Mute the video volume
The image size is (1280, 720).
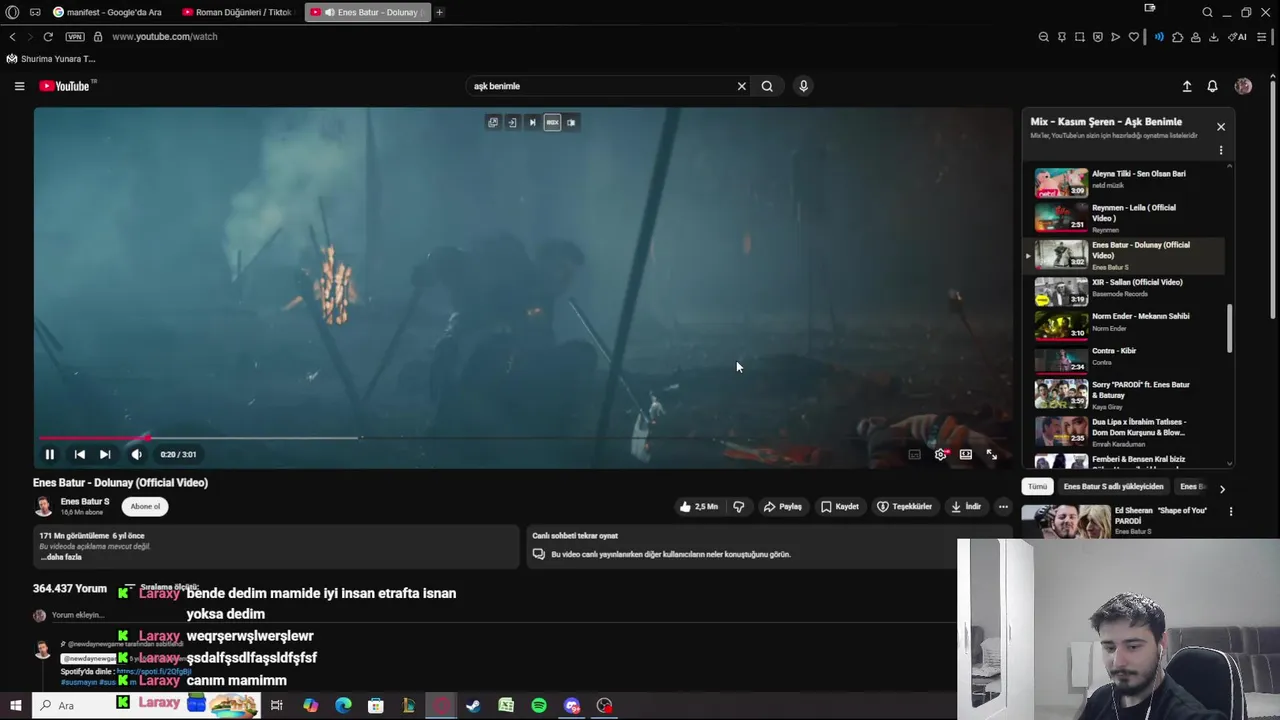click(137, 454)
